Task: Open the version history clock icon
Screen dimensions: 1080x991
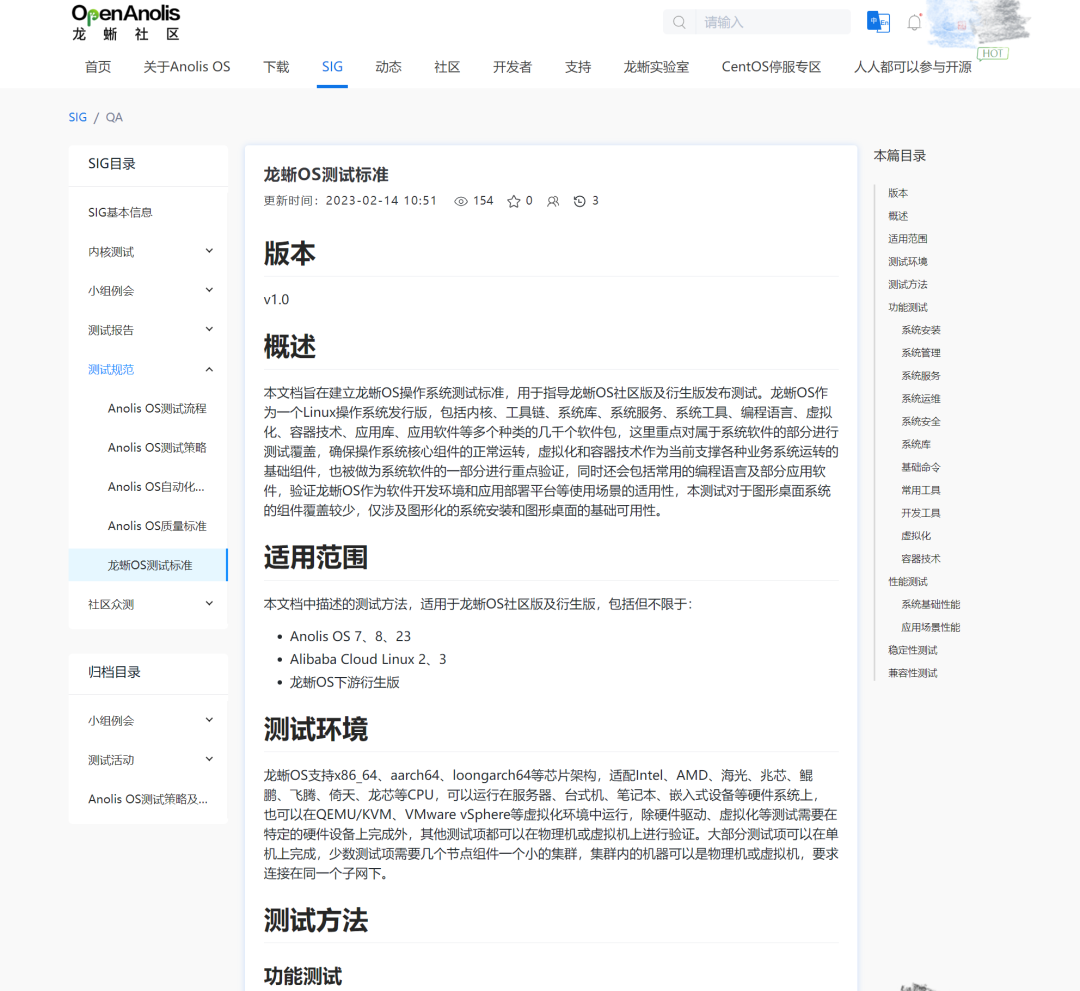Action: point(579,201)
